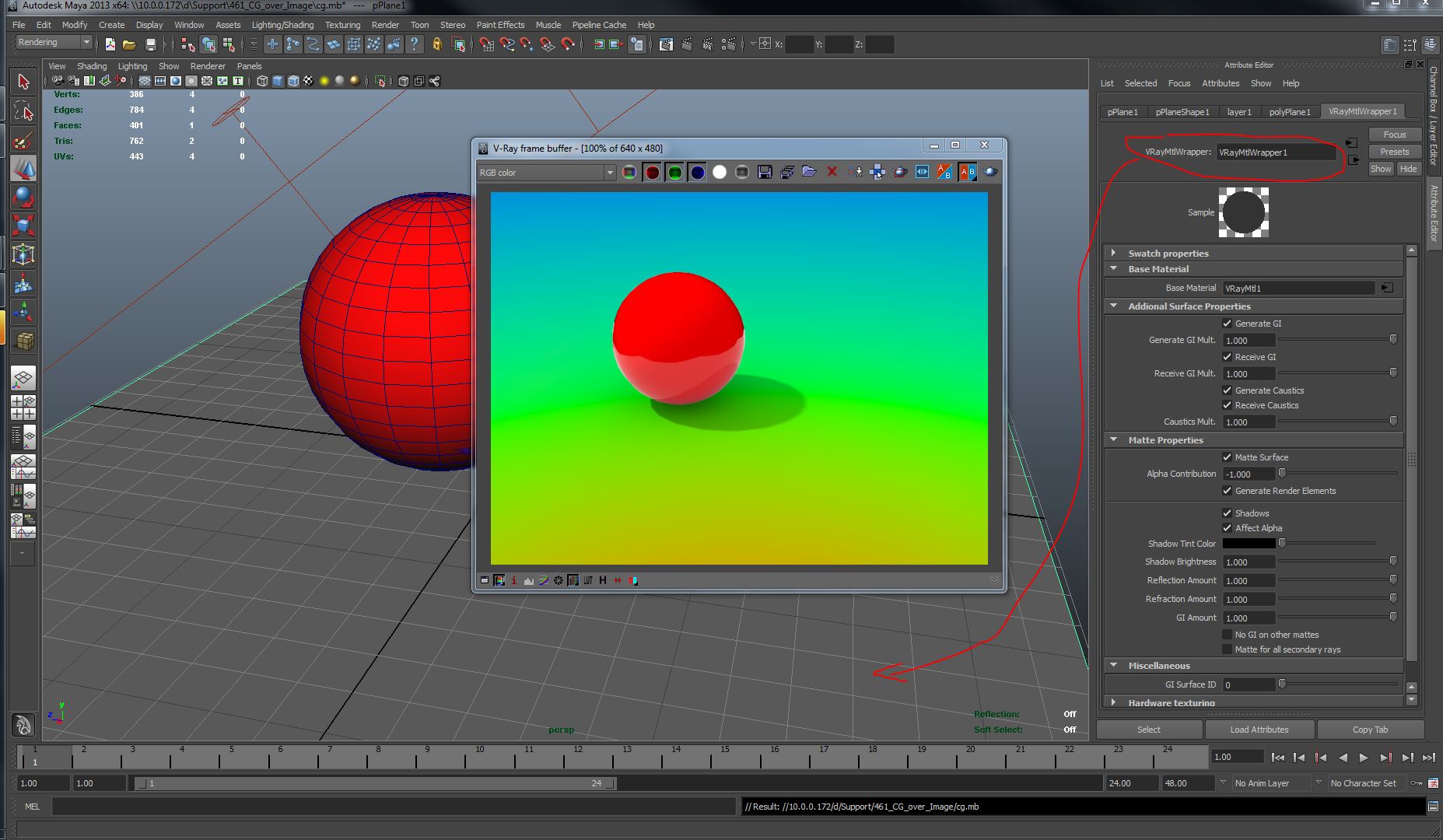Click the Presets button

click(1394, 152)
